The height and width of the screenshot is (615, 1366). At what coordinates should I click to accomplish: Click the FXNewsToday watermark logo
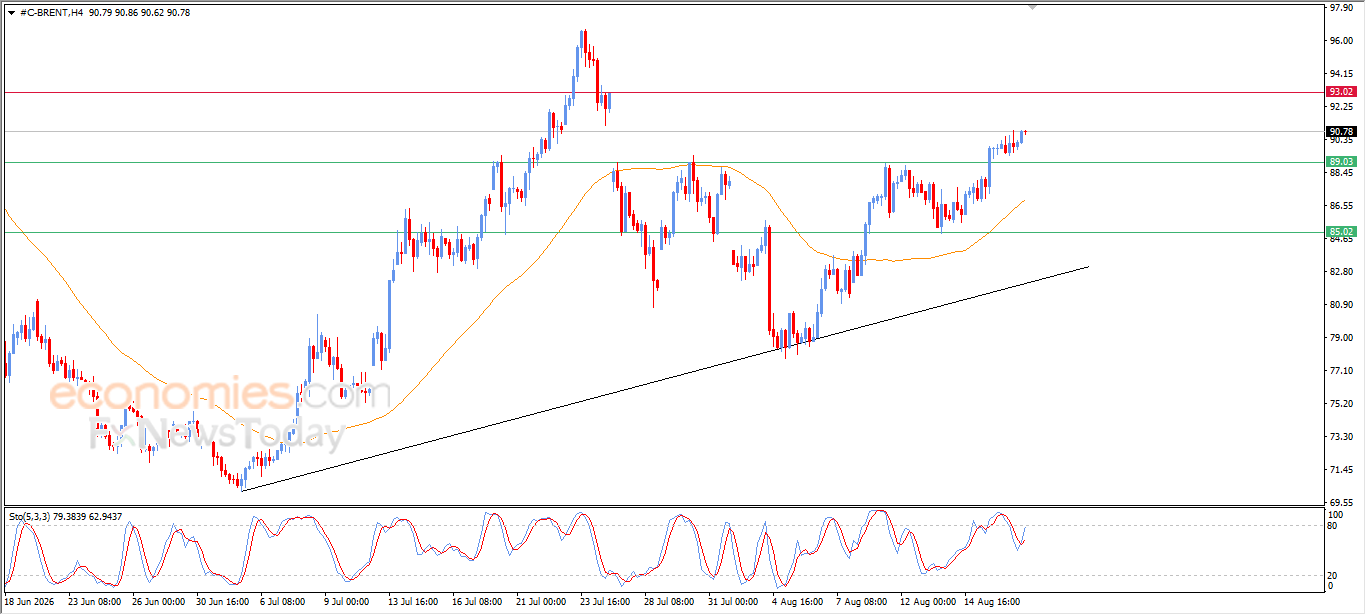(x=217, y=436)
